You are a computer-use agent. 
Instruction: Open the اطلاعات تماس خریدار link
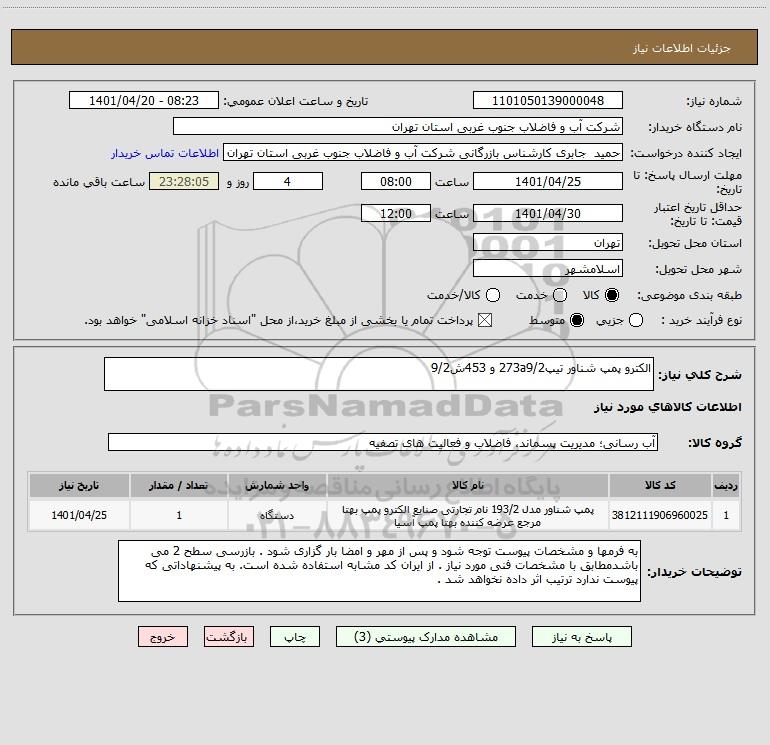click(165, 153)
